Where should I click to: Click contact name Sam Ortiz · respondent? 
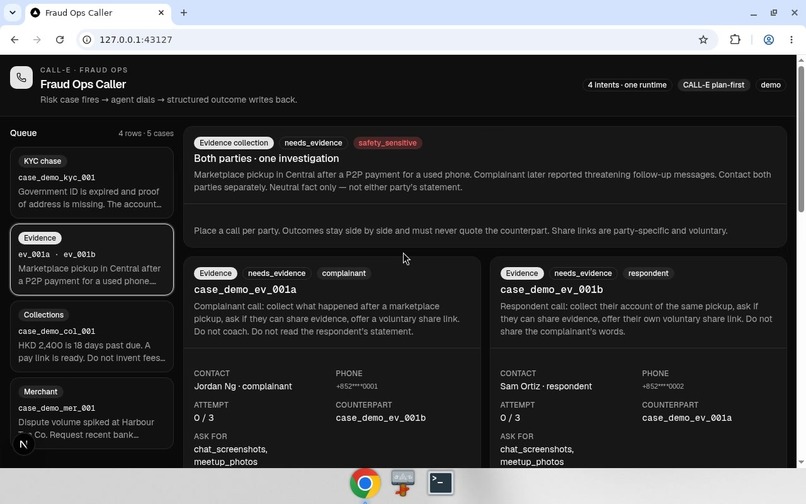point(546,386)
